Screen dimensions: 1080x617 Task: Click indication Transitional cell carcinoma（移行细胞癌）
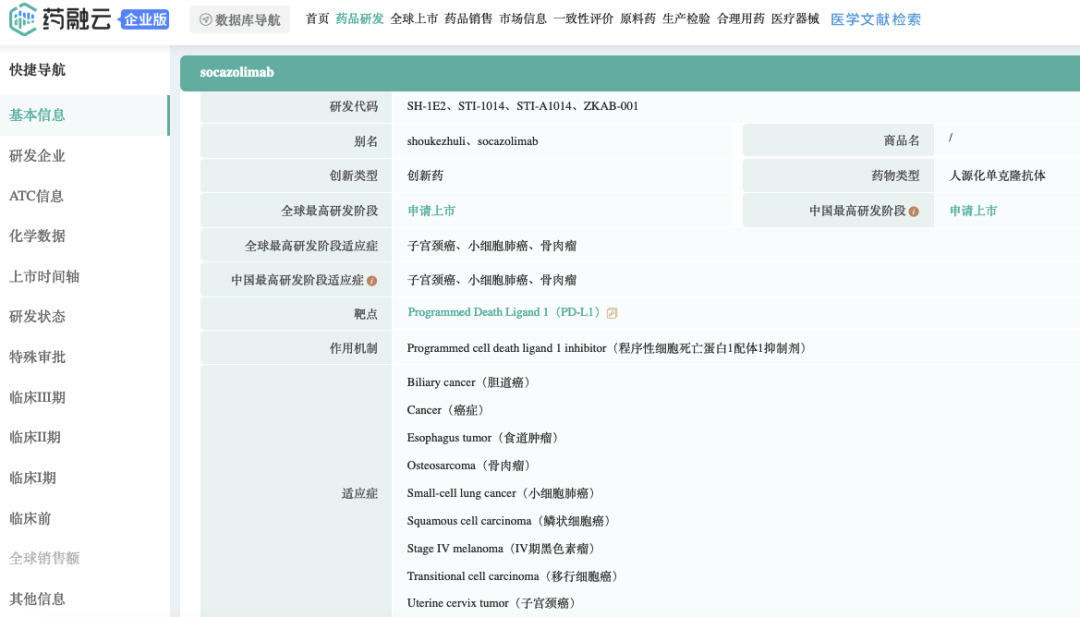(x=512, y=576)
